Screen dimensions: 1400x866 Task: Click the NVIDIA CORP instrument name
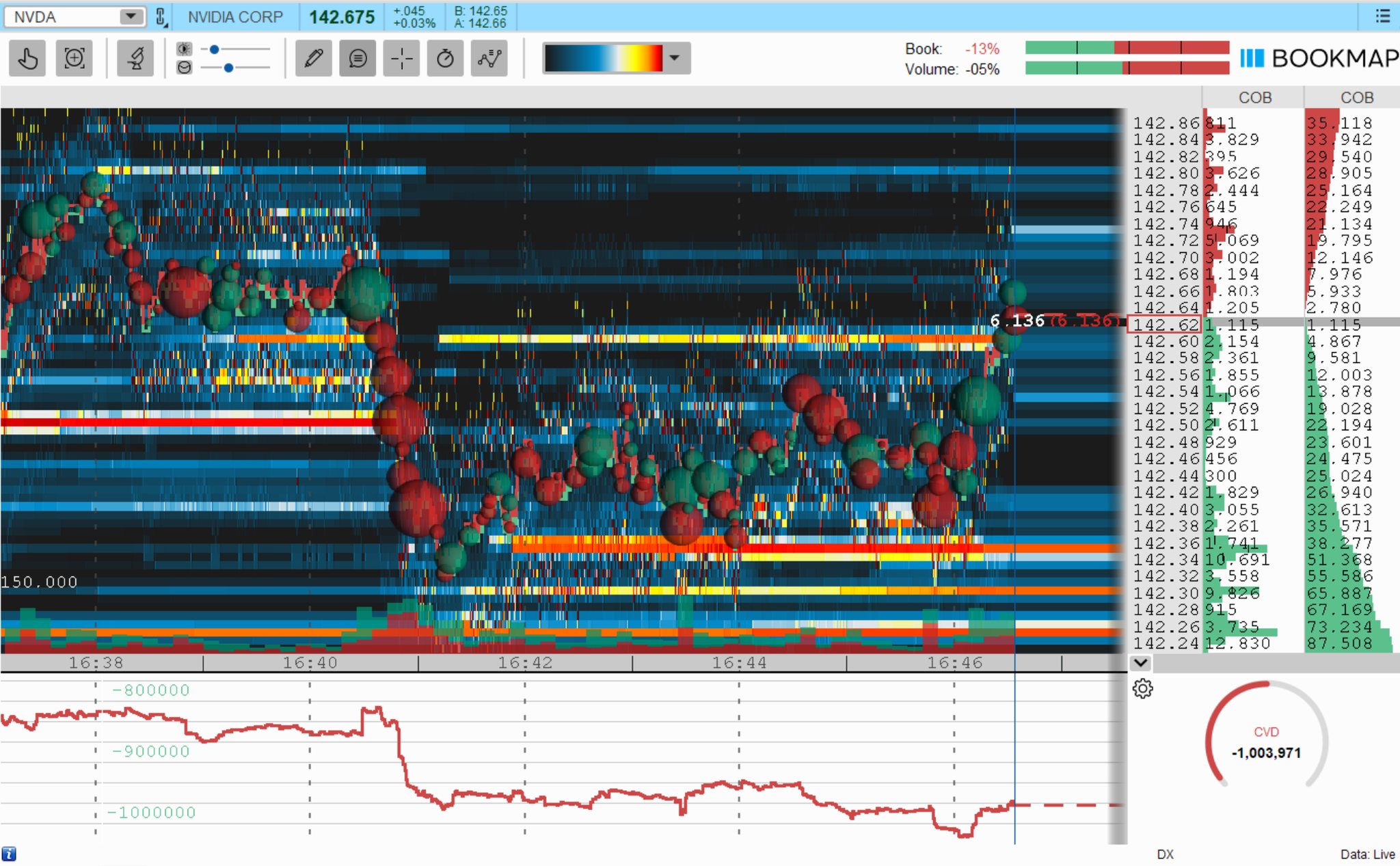point(235,17)
